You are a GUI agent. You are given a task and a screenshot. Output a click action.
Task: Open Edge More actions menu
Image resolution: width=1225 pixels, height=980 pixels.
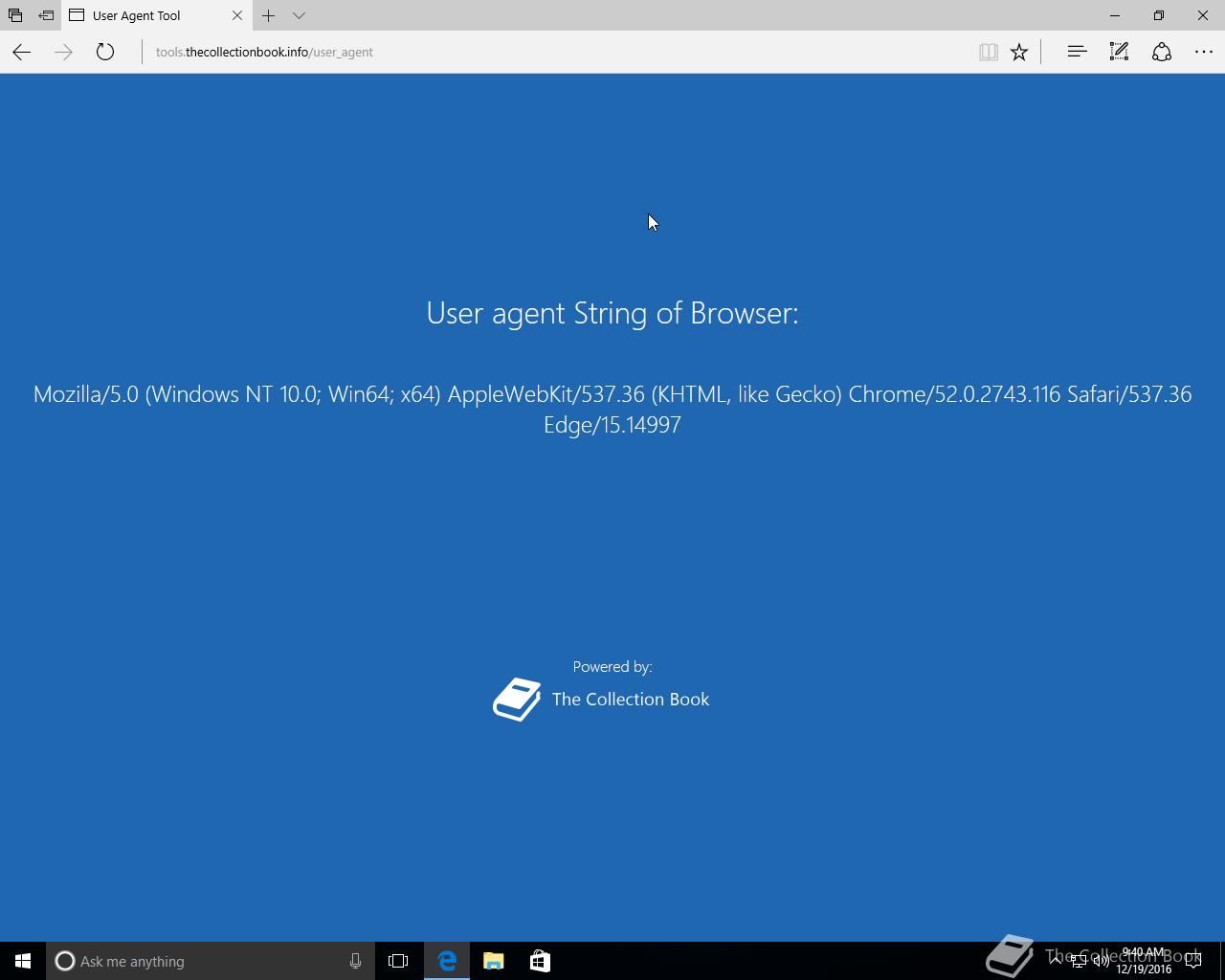pos(1204,52)
